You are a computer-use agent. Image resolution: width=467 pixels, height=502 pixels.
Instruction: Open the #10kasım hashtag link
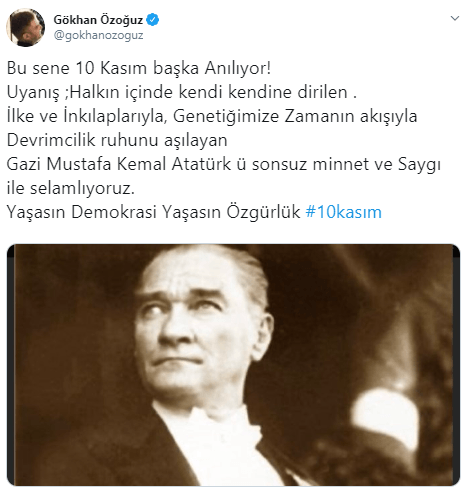click(344, 212)
